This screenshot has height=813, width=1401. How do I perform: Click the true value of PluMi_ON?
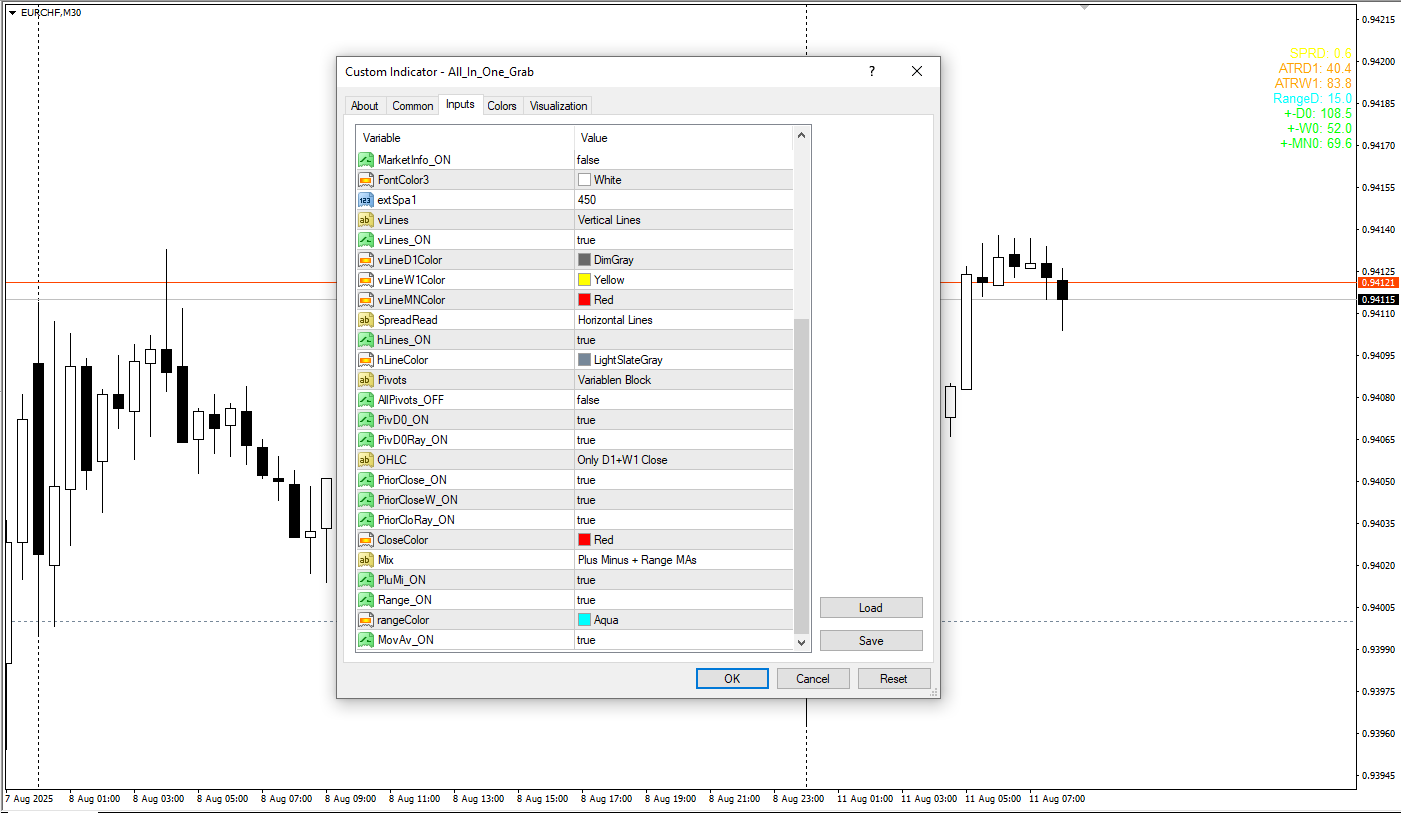[x=586, y=580]
